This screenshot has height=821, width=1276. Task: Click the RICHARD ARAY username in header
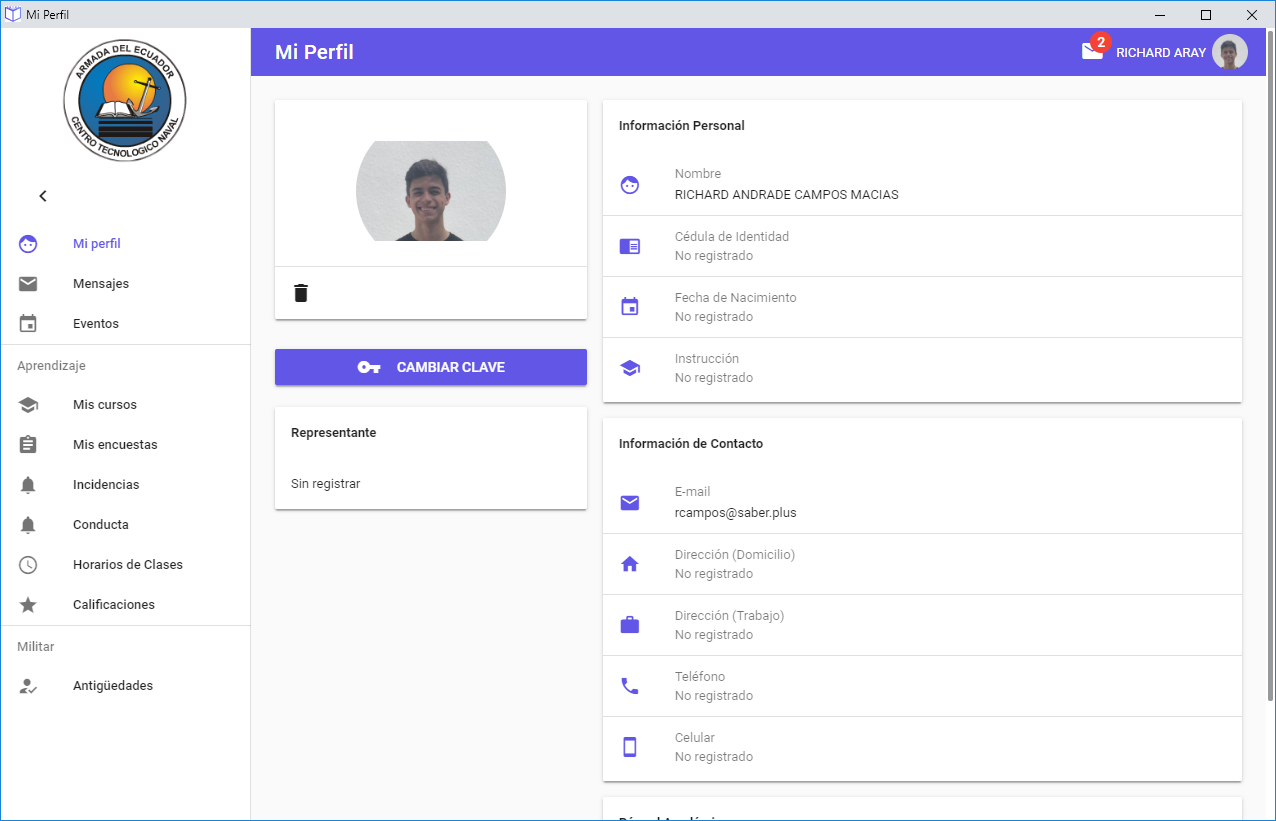coord(1161,53)
